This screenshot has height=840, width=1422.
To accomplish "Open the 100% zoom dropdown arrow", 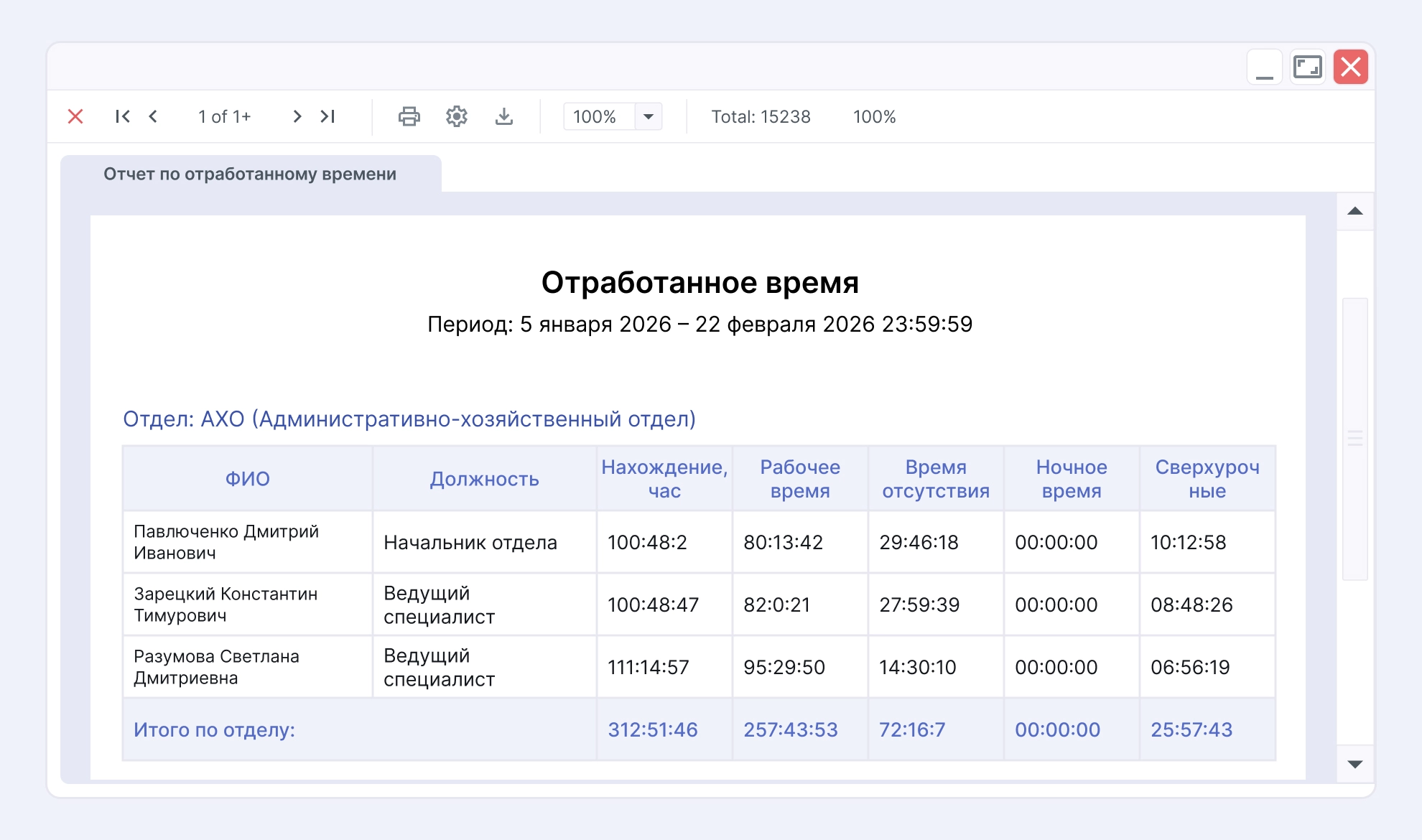I will coord(649,116).
